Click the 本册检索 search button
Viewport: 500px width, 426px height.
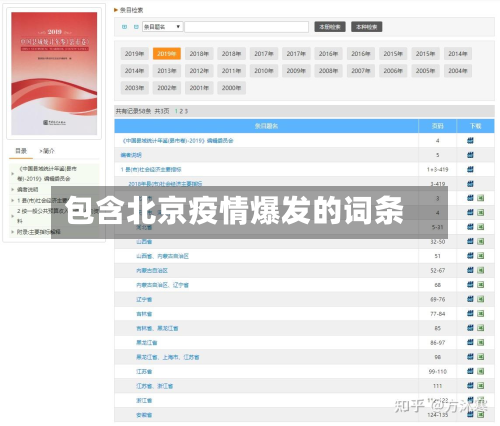click(x=330, y=27)
